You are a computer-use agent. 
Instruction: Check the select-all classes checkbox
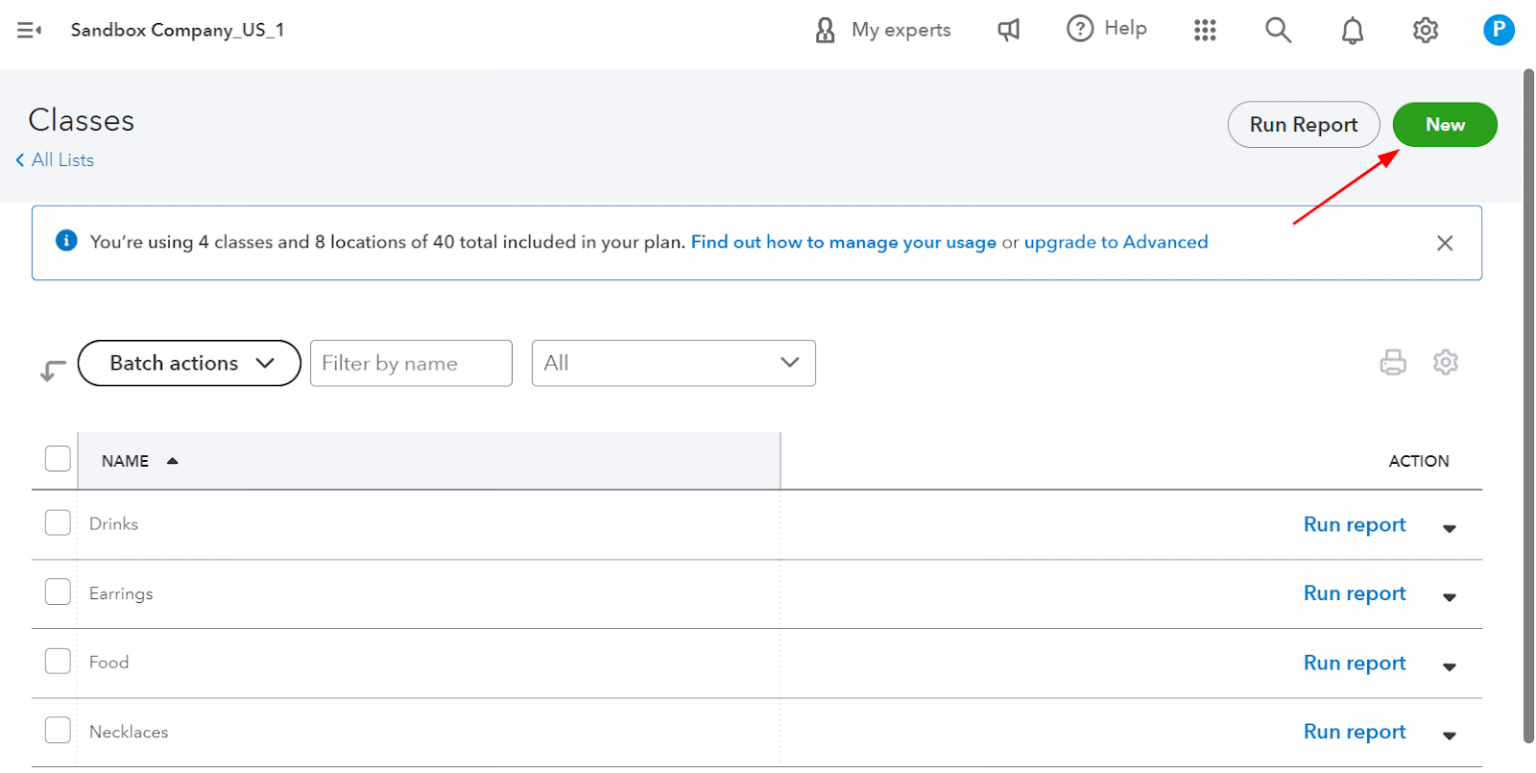pyautogui.click(x=57, y=458)
